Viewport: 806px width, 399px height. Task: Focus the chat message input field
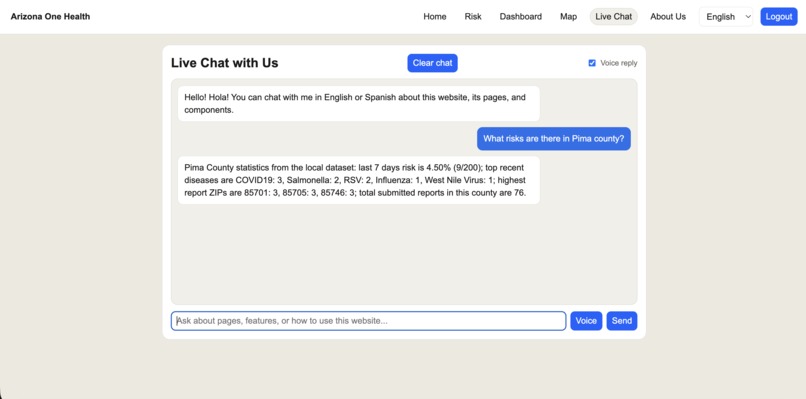click(x=368, y=321)
